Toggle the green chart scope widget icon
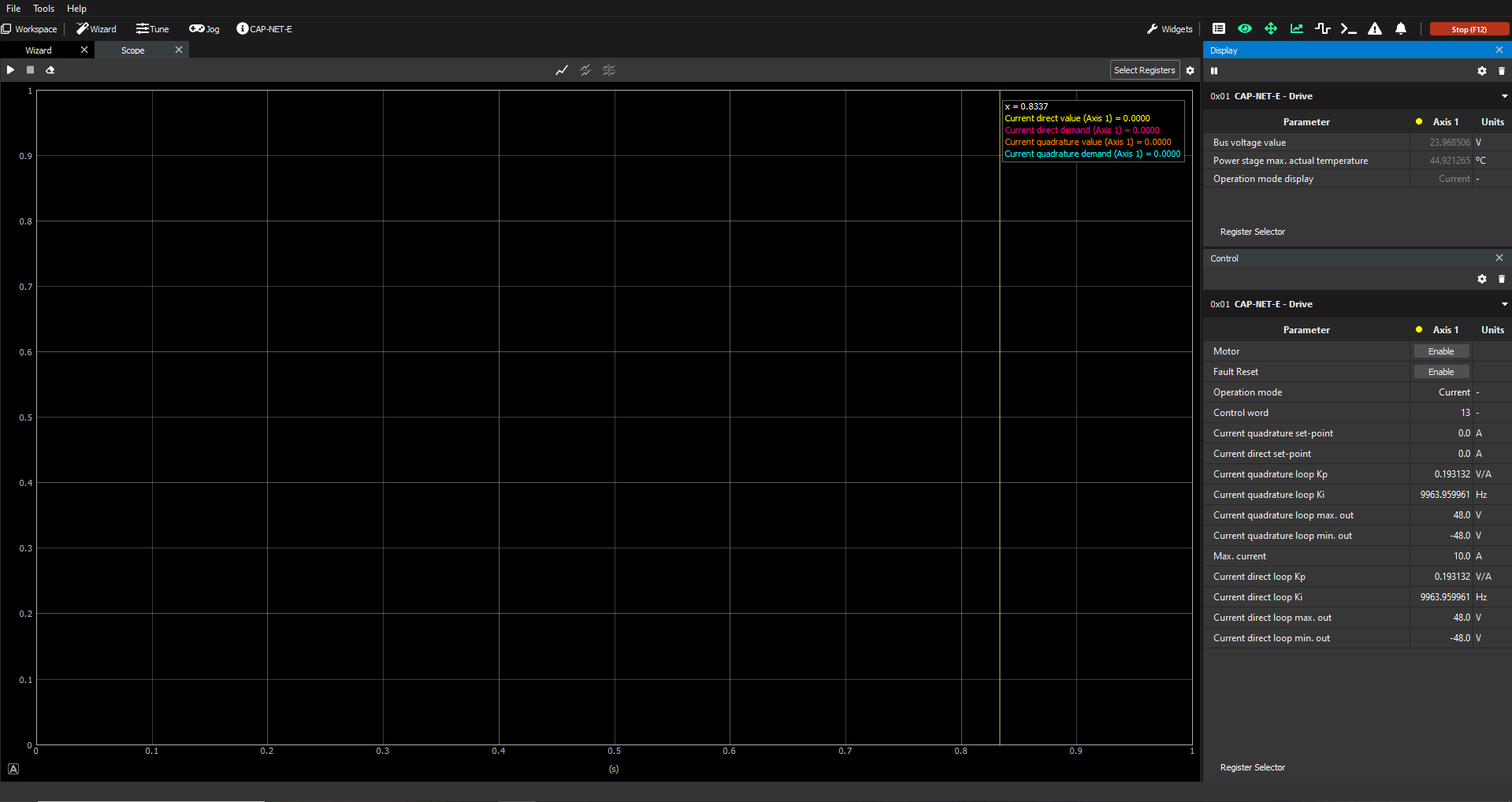The image size is (1512, 802). click(x=1296, y=29)
